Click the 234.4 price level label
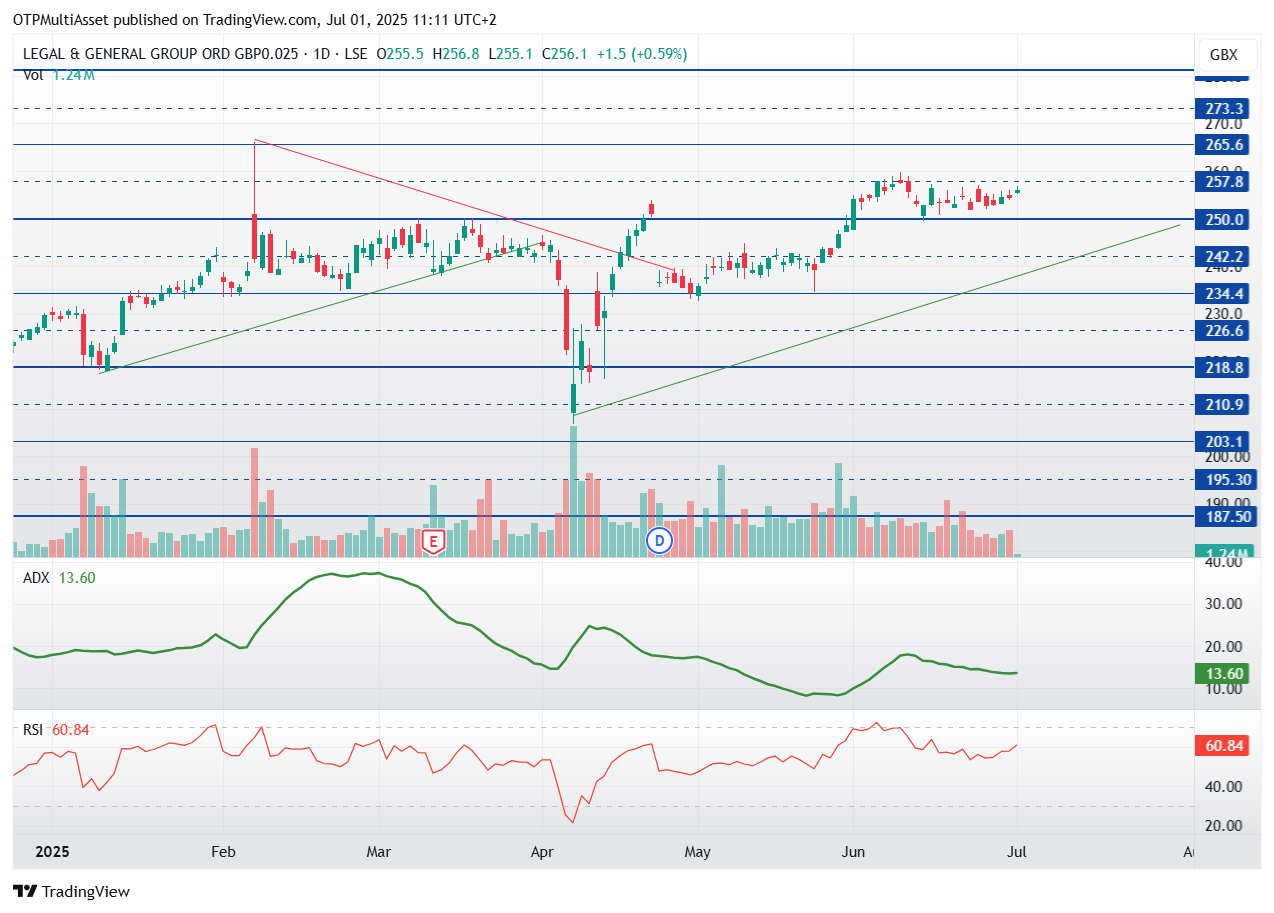This screenshot has width=1274, height=913. click(1224, 293)
